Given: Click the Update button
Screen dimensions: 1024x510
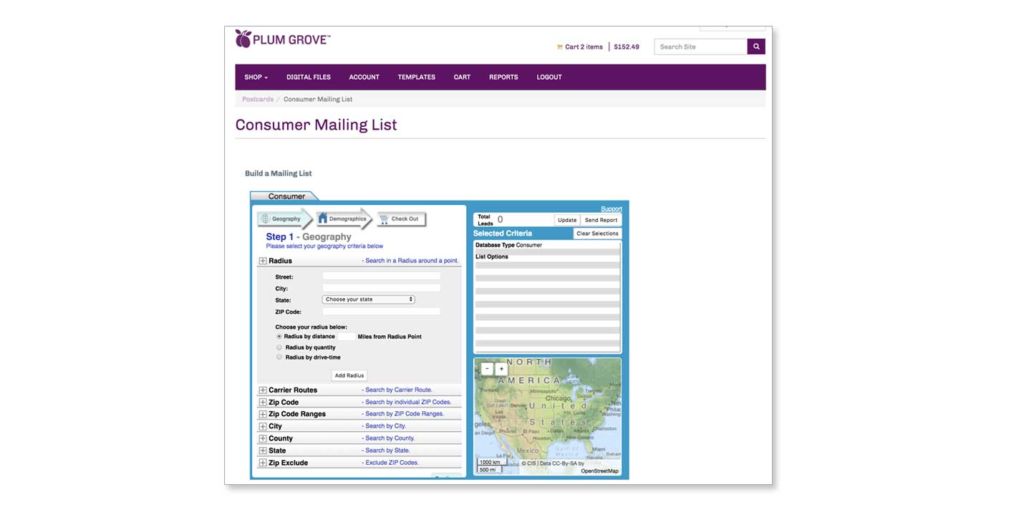Looking at the screenshot, I should pos(567,220).
